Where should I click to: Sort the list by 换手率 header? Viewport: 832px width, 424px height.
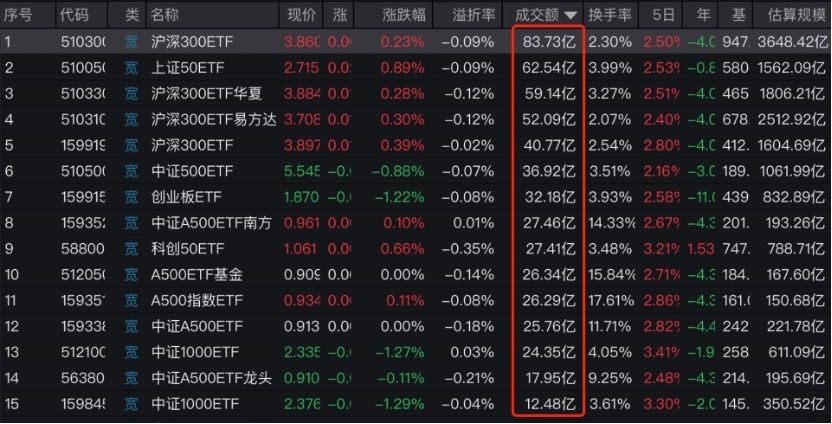click(610, 15)
